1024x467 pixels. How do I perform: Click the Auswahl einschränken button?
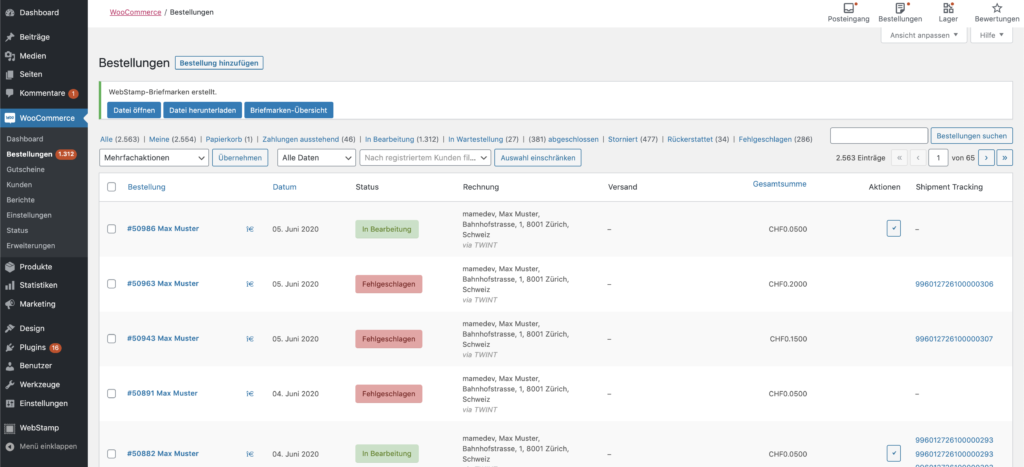click(x=538, y=157)
